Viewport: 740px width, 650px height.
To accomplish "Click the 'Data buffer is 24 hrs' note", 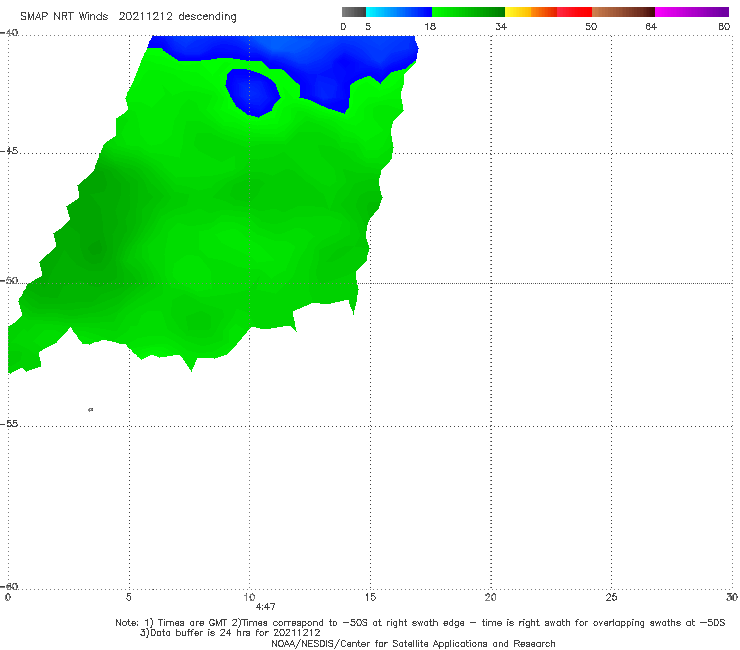I will [230, 633].
